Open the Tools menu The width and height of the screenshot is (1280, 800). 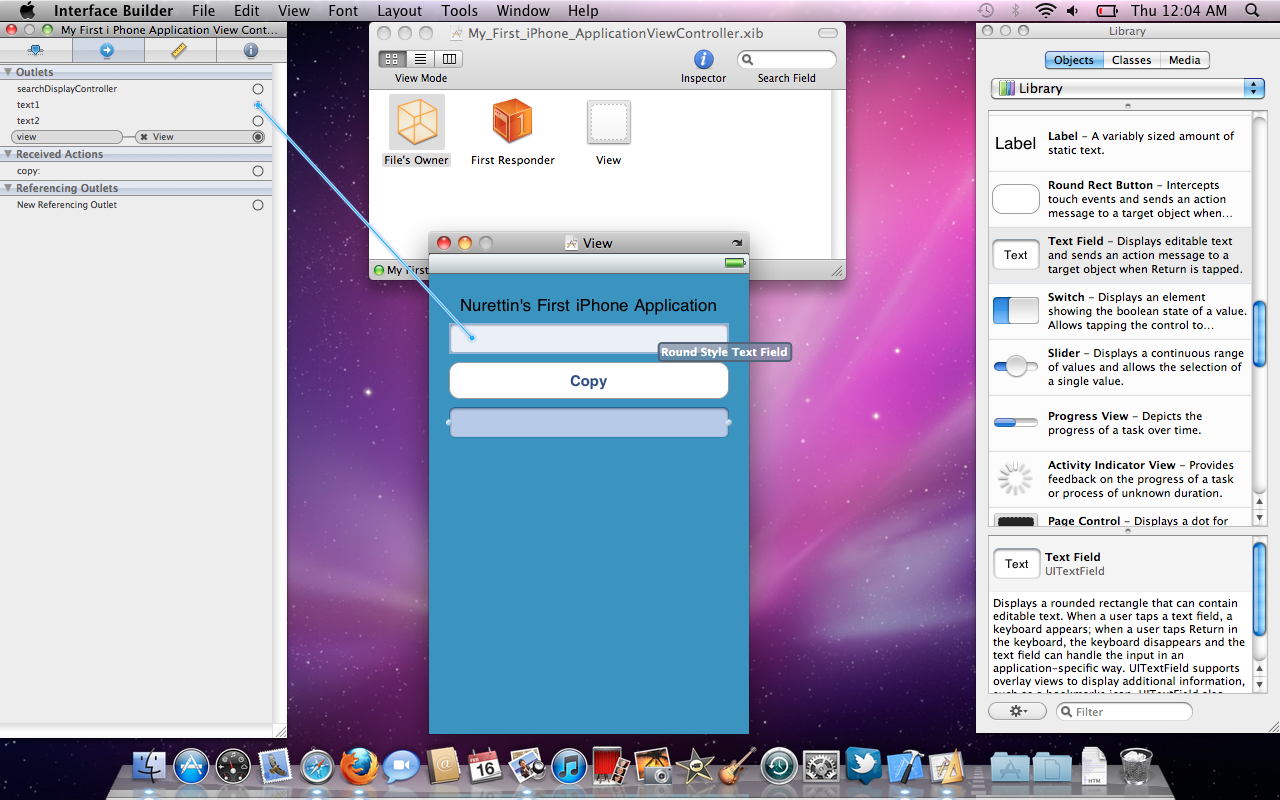coord(459,11)
